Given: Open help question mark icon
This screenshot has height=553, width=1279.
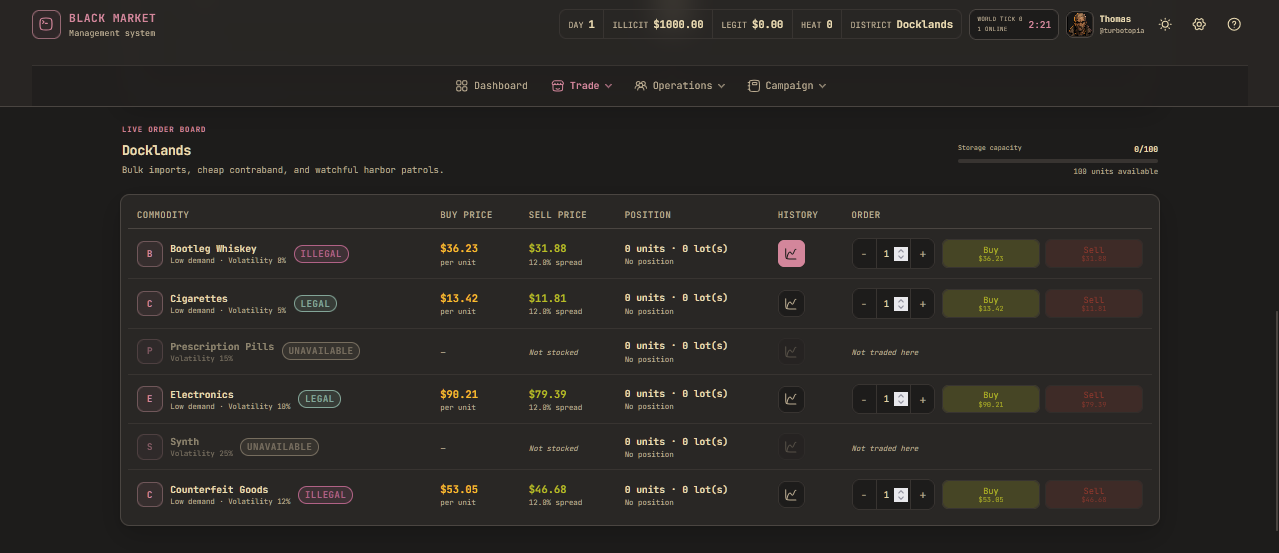Looking at the screenshot, I should (1234, 24).
